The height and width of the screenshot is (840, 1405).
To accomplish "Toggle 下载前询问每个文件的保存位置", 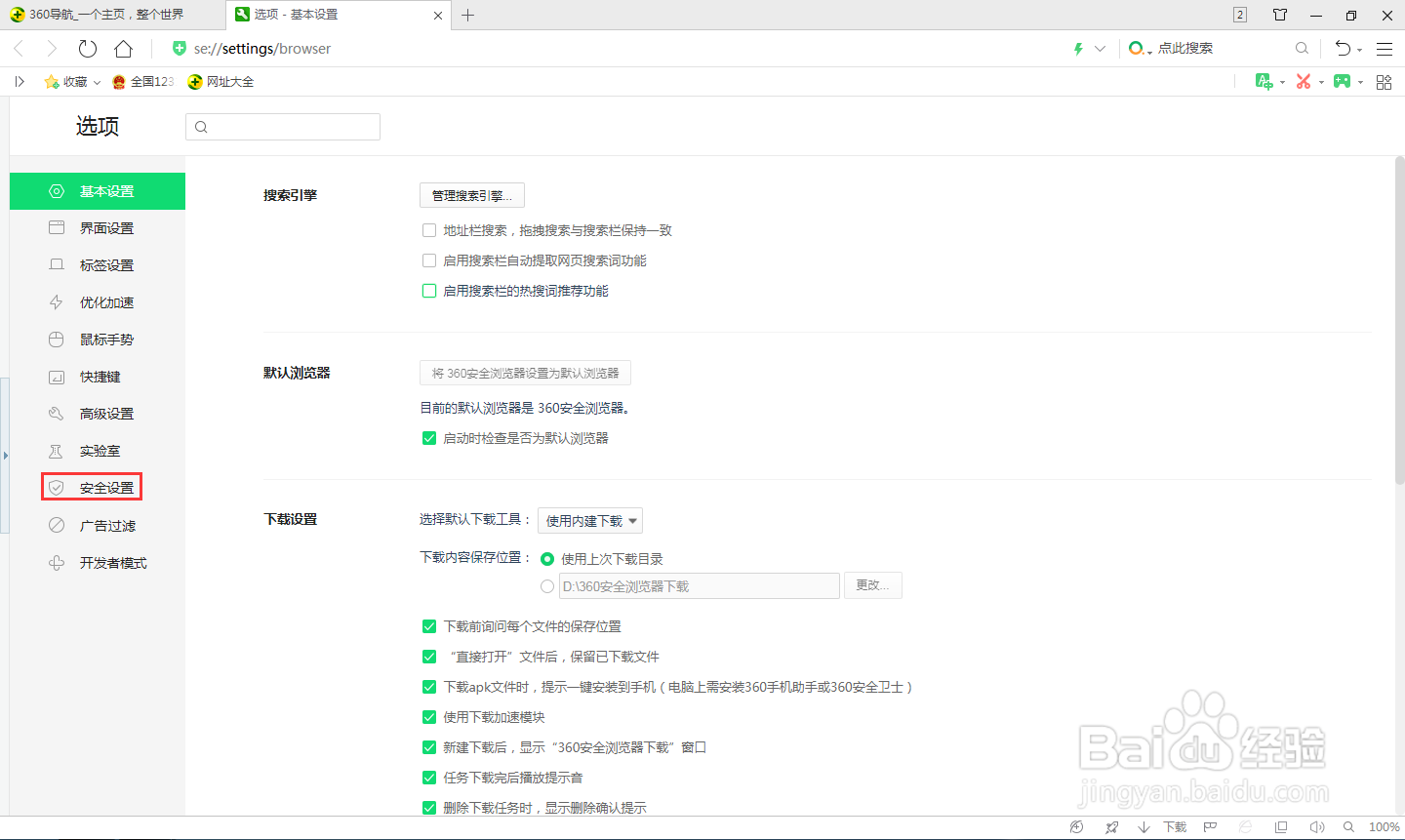I will 429,626.
